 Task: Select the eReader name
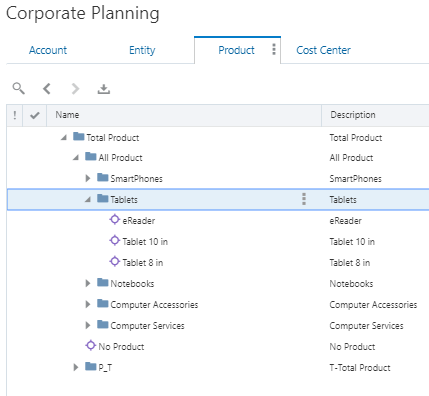coord(139,221)
